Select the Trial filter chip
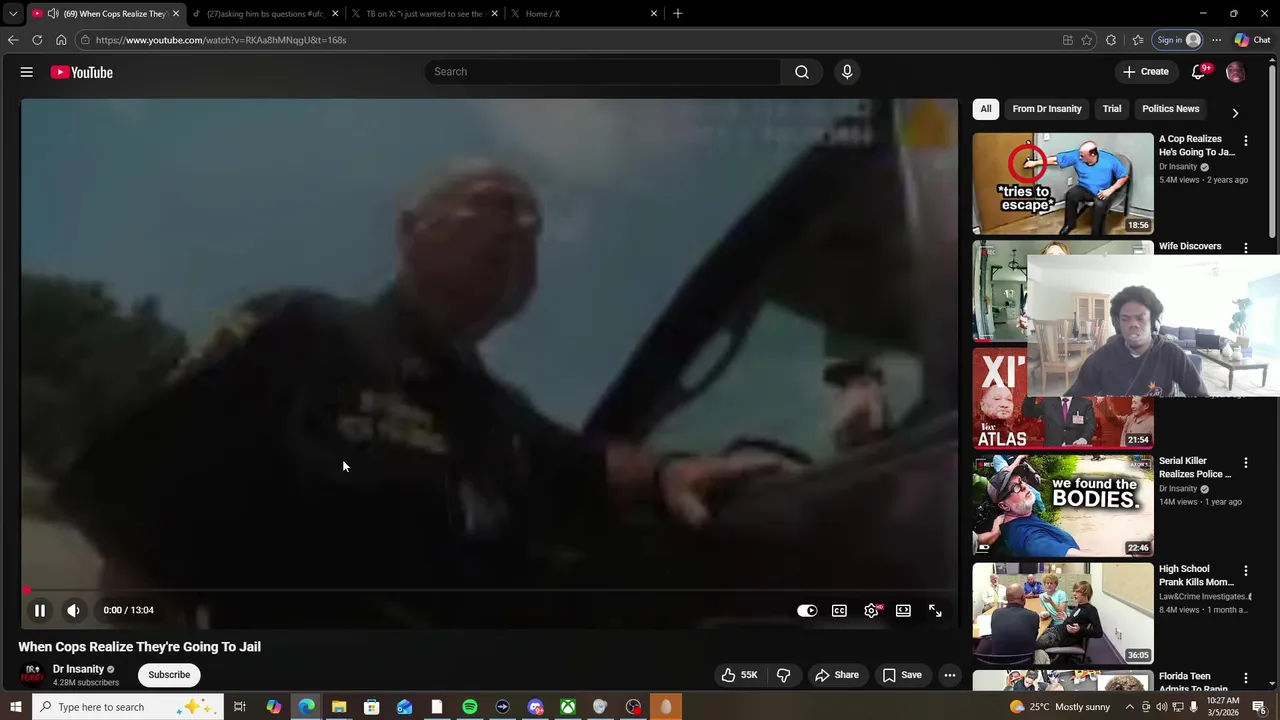Screen dimensions: 1280x720 click(1112, 109)
